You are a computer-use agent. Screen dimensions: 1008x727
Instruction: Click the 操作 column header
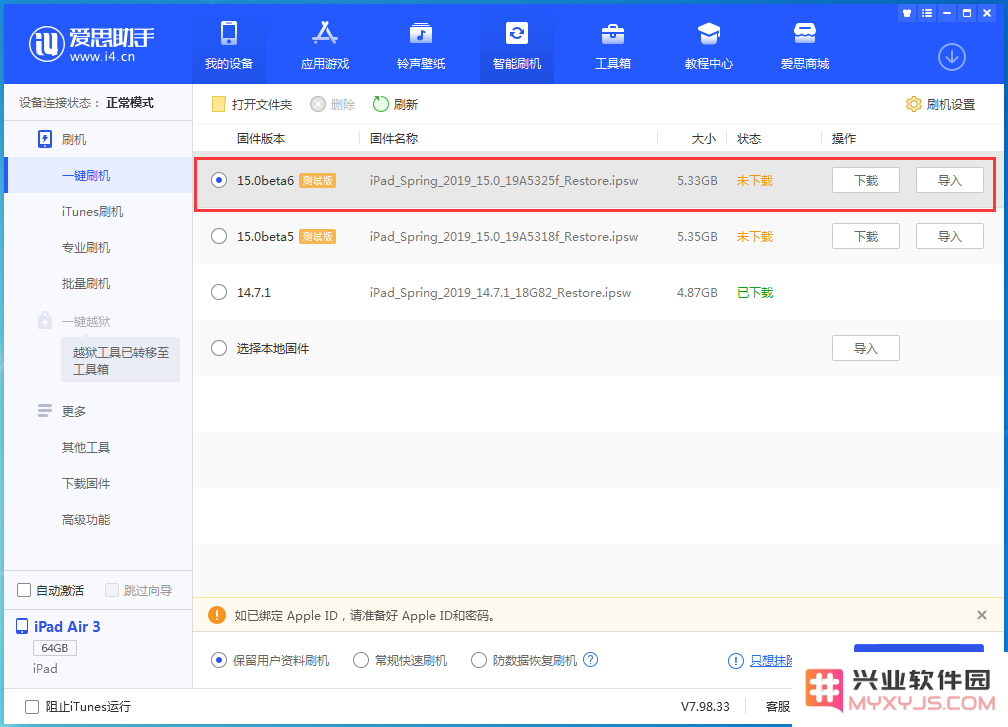(843, 139)
